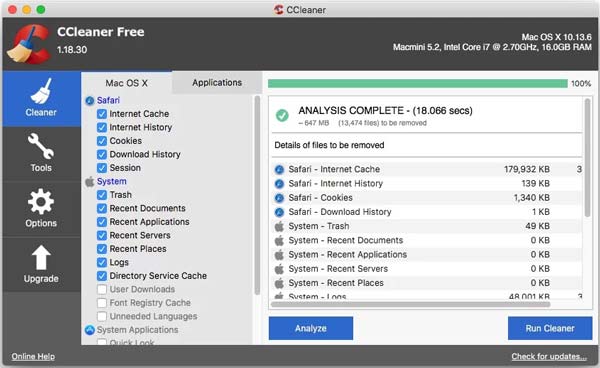
Task: Click Apple icon on System - Recent Places row
Action: 279,283
